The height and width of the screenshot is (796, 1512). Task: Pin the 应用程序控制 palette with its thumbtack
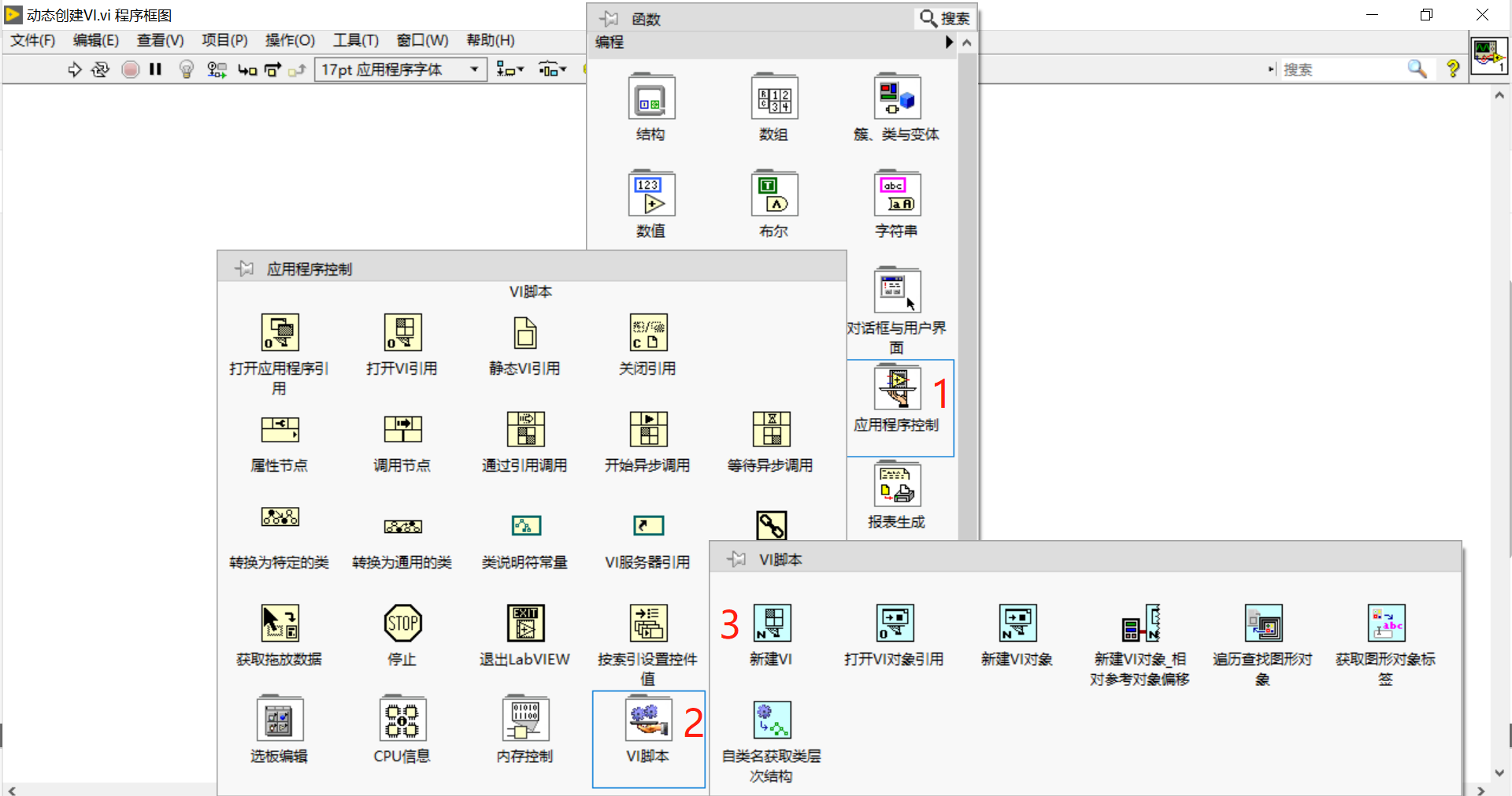point(244,268)
